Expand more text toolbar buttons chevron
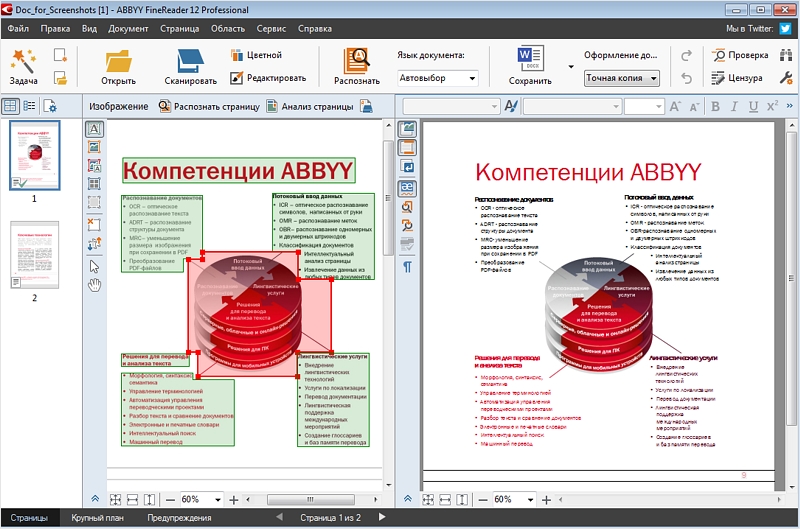 (790, 106)
